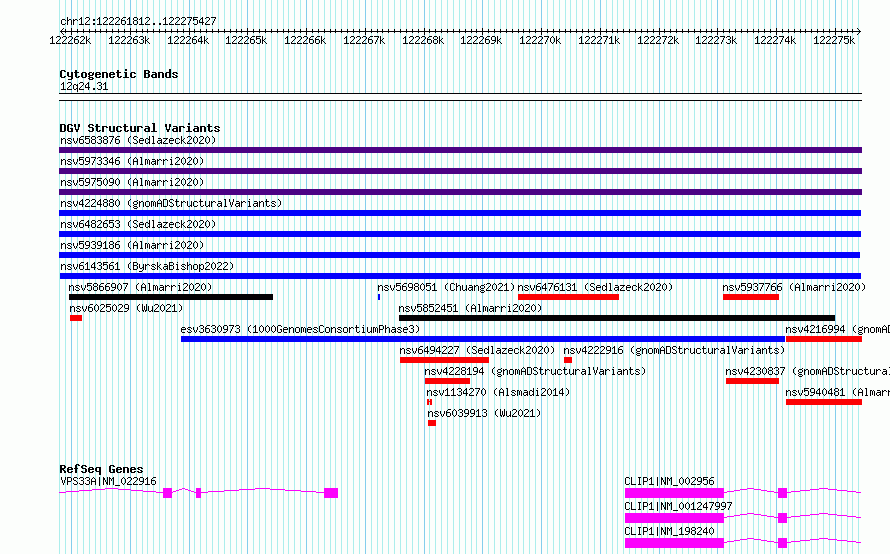
Task: Click the nsv5940481 red variant bar
Action: click(x=824, y=402)
